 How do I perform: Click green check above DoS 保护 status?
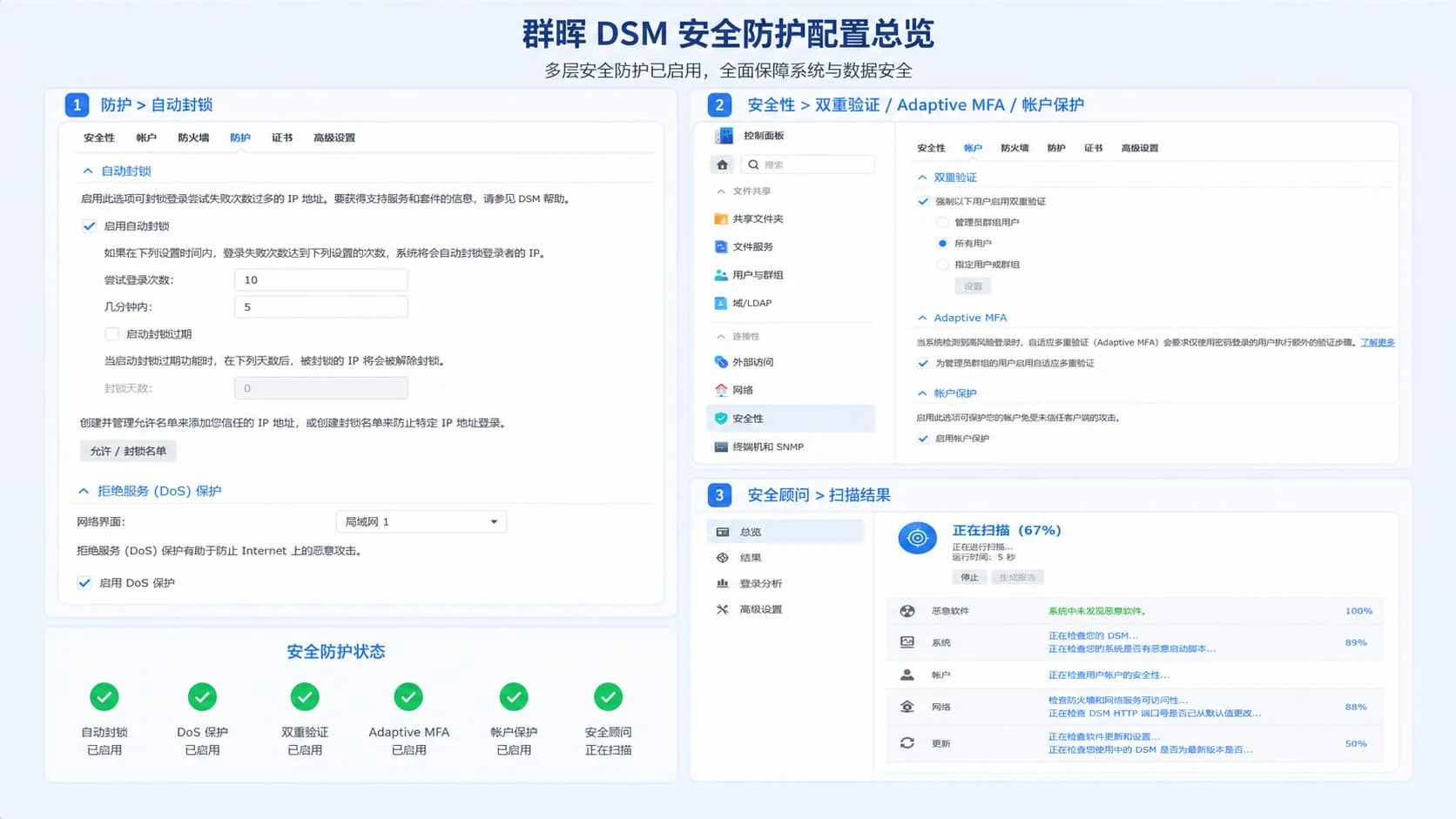pos(202,697)
